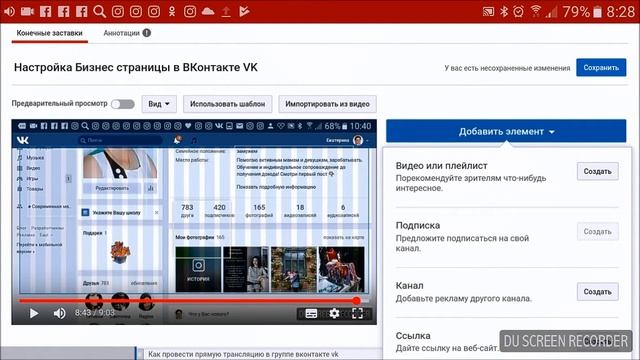The image size is (640, 360).
Task: Tap the alarm clock status icon
Action: [x=518, y=11]
